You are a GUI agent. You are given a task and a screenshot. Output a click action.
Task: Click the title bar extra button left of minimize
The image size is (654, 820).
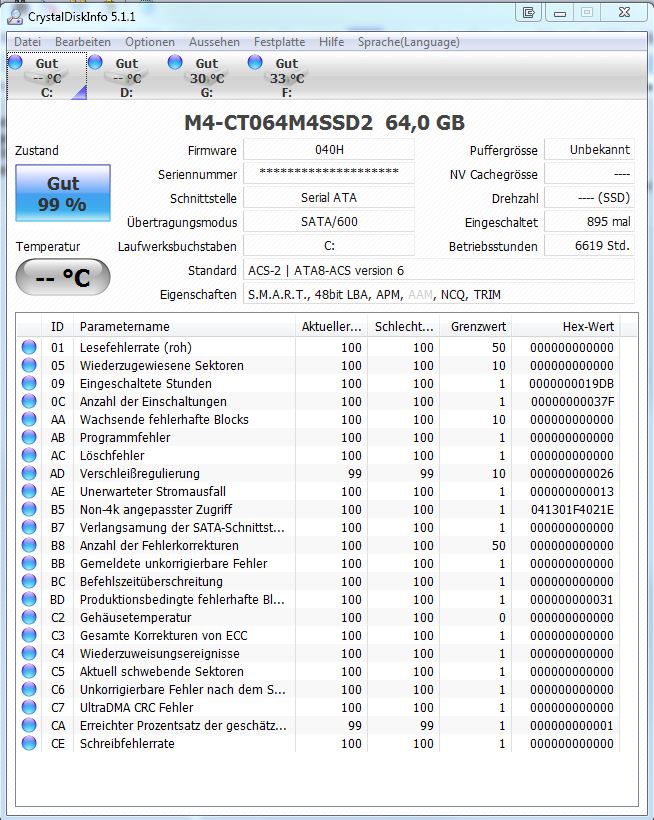[x=529, y=13]
